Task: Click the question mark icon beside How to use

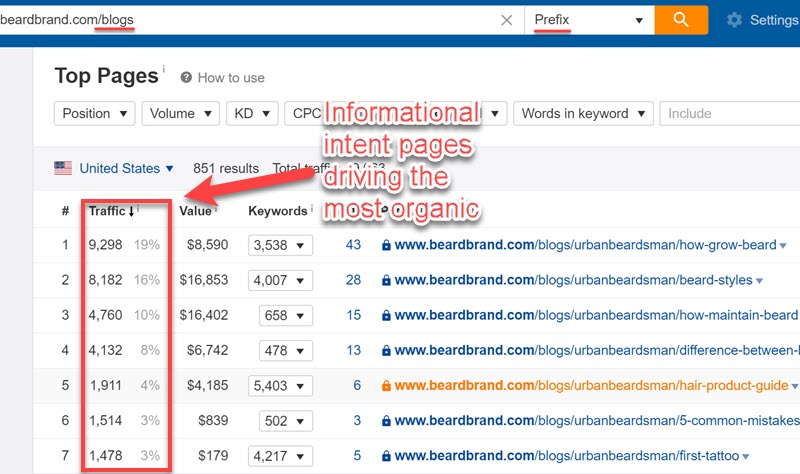Action: 186,78
